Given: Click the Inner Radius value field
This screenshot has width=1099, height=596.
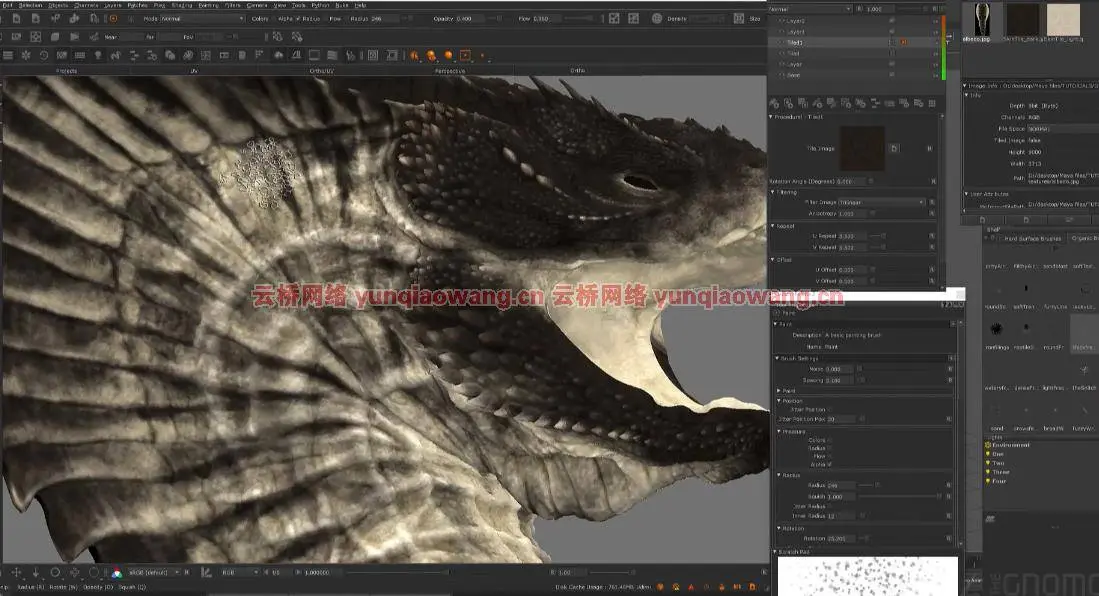Looking at the screenshot, I should [842, 516].
